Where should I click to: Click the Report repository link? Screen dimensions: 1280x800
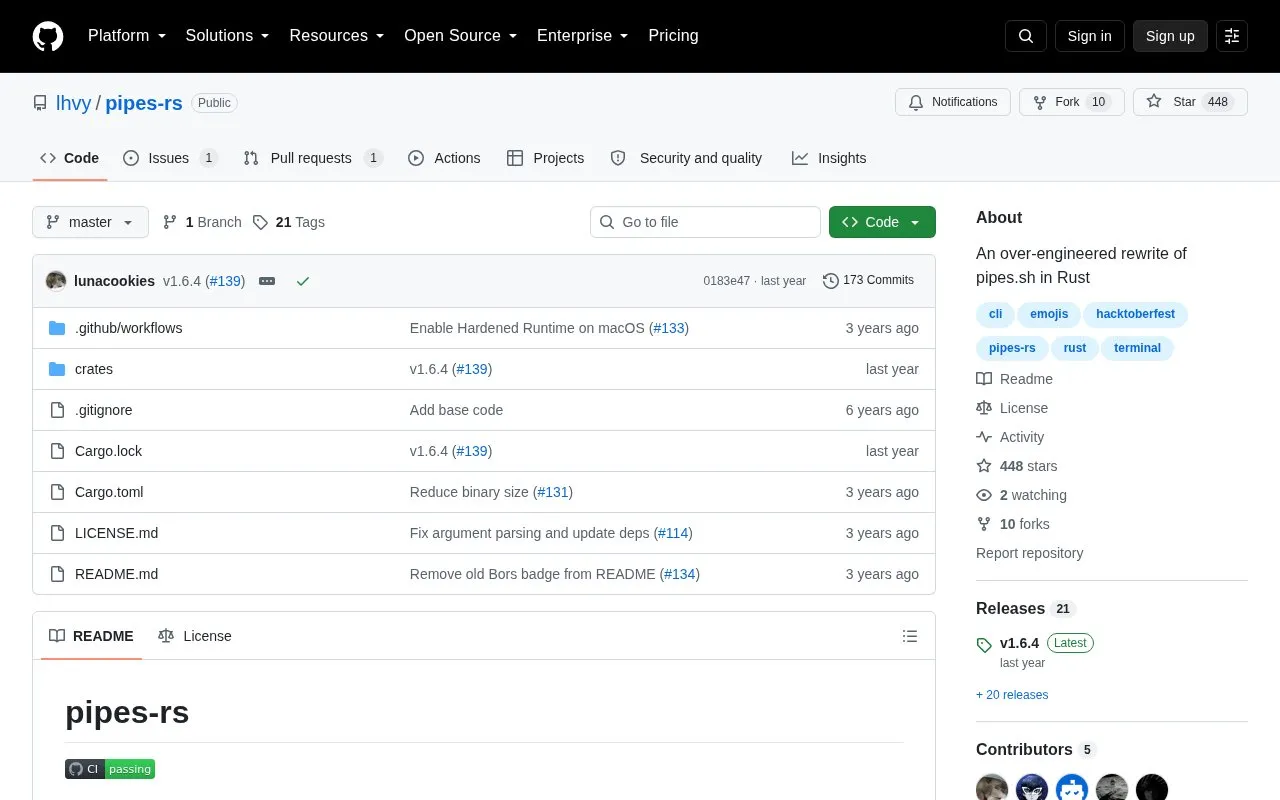click(1029, 553)
